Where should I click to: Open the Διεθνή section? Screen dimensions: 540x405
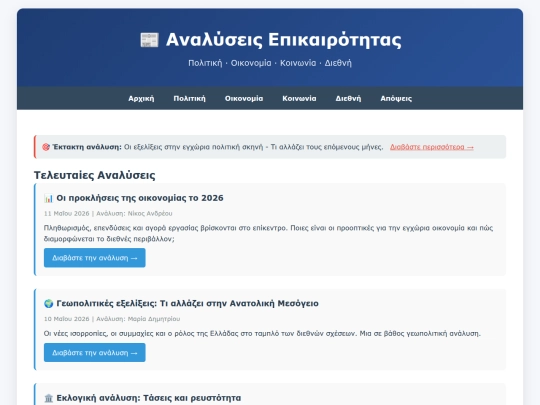click(x=348, y=98)
